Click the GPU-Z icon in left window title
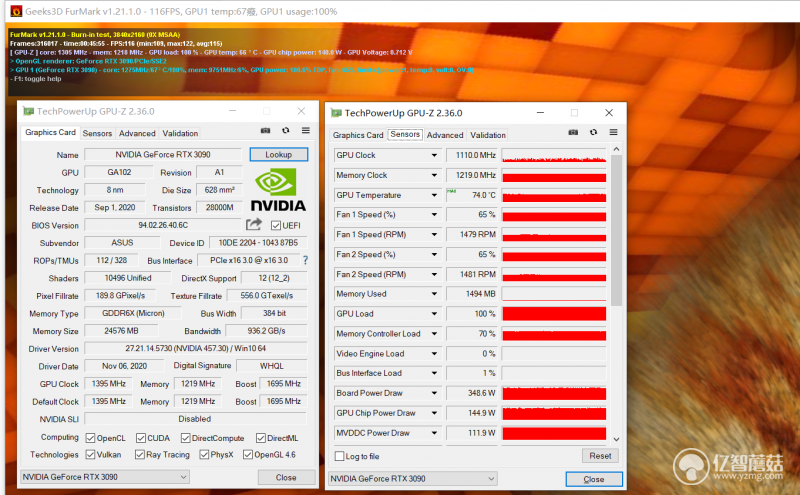The image size is (800, 495). [x=29, y=111]
